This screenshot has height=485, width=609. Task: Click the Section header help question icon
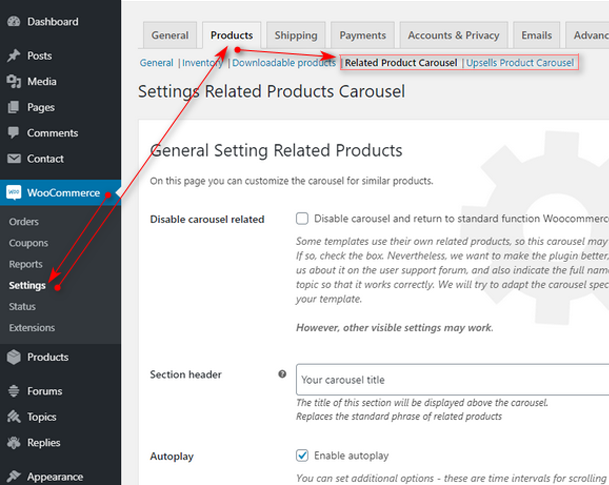(282, 374)
